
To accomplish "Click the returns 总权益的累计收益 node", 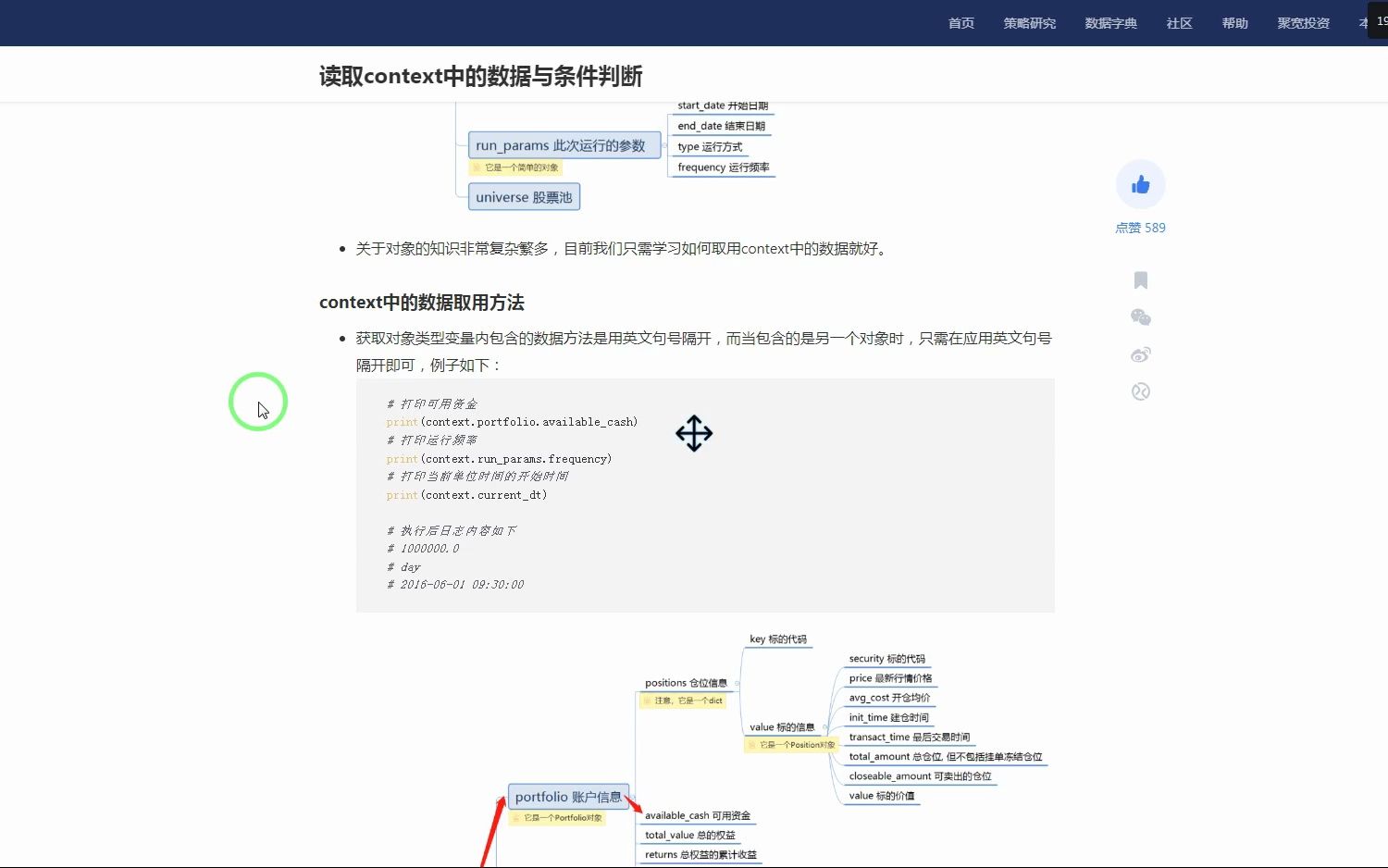I will (700, 855).
